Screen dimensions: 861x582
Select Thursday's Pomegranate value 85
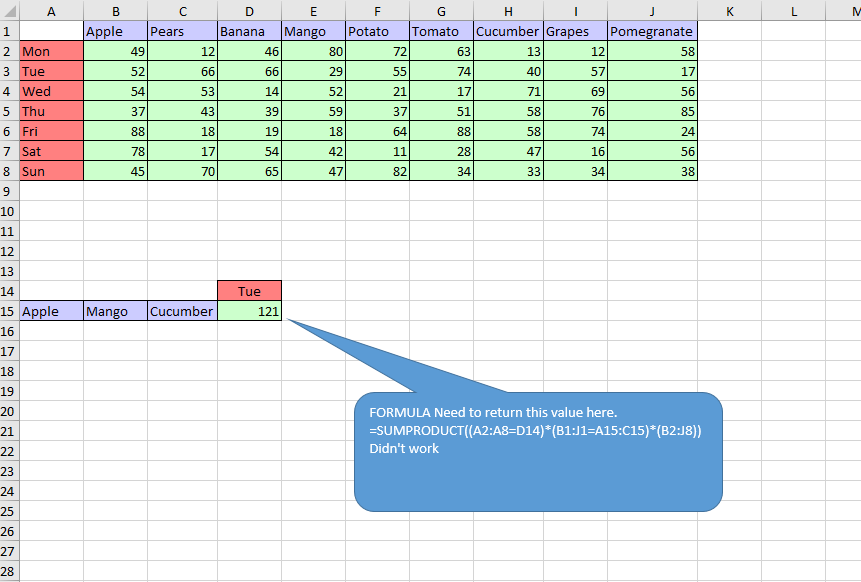coord(652,111)
